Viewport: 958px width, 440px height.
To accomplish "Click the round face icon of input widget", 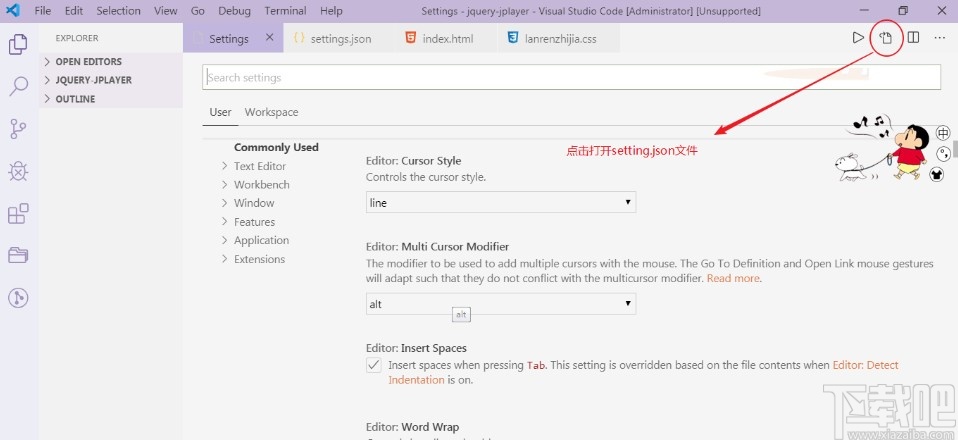I will coord(943,155).
